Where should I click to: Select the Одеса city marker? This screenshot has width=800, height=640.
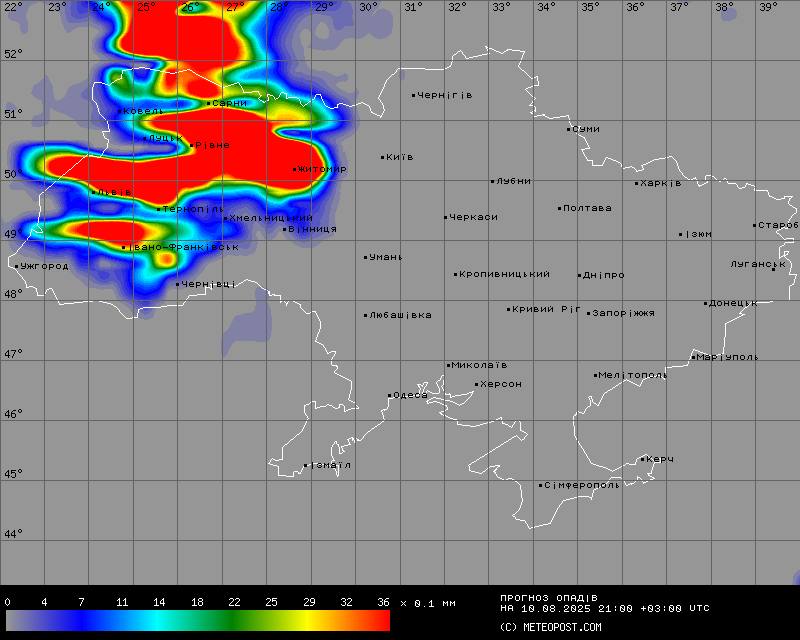(390, 396)
